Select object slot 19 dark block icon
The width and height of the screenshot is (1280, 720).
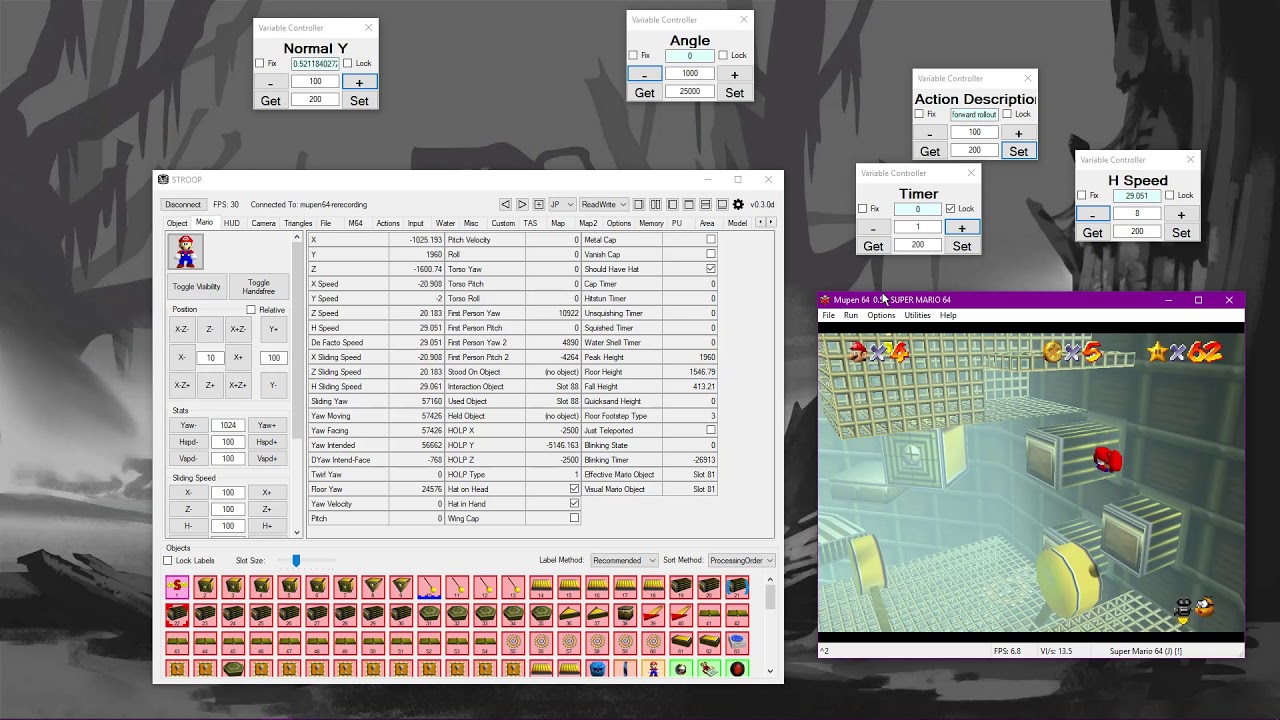point(681,587)
